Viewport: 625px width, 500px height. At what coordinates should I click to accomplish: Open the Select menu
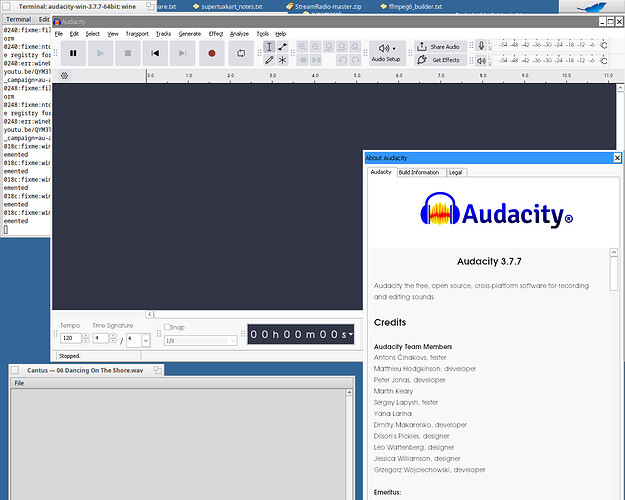pos(92,34)
